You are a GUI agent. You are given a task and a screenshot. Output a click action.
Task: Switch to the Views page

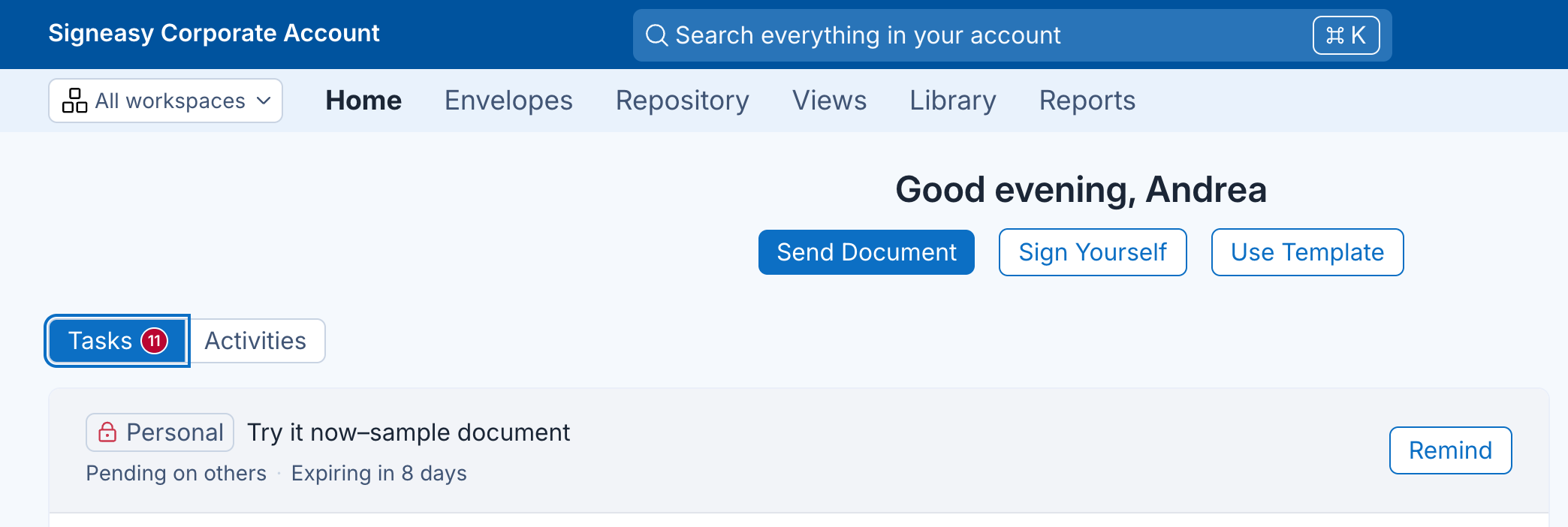click(829, 101)
